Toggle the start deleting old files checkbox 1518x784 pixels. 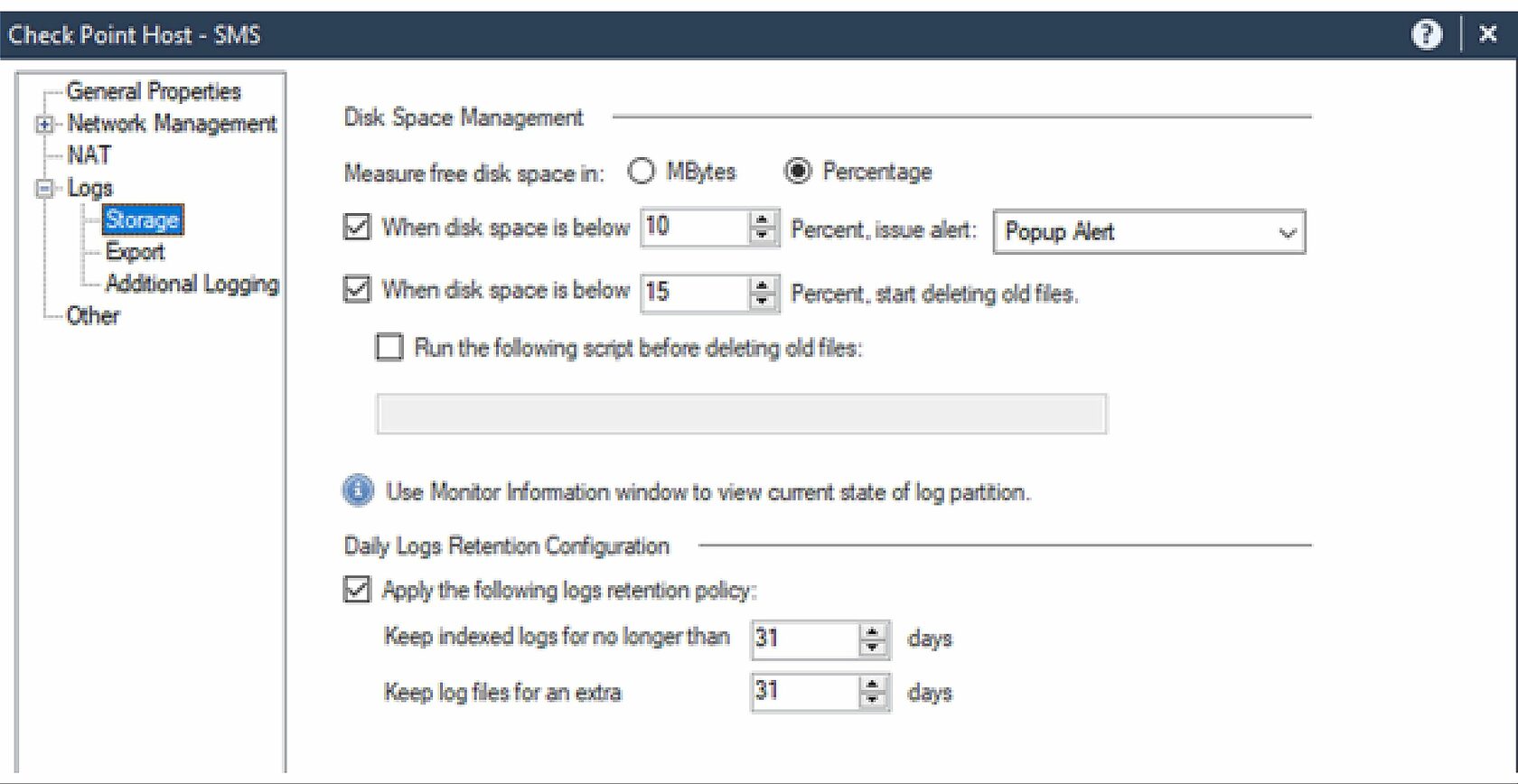point(358,290)
